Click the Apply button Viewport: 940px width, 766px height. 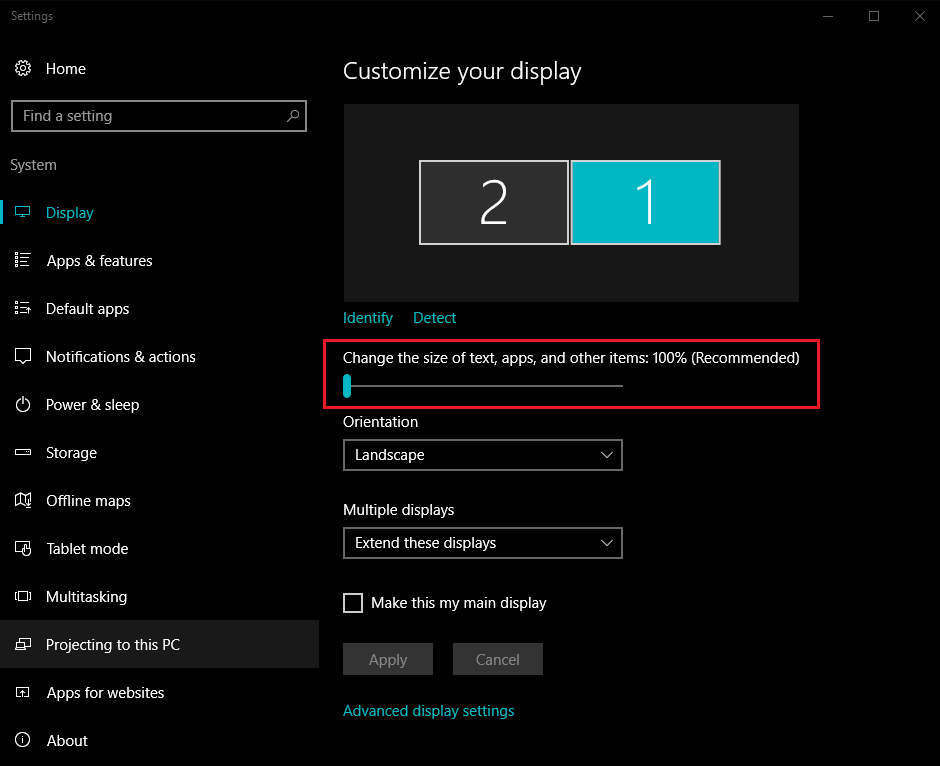388,659
